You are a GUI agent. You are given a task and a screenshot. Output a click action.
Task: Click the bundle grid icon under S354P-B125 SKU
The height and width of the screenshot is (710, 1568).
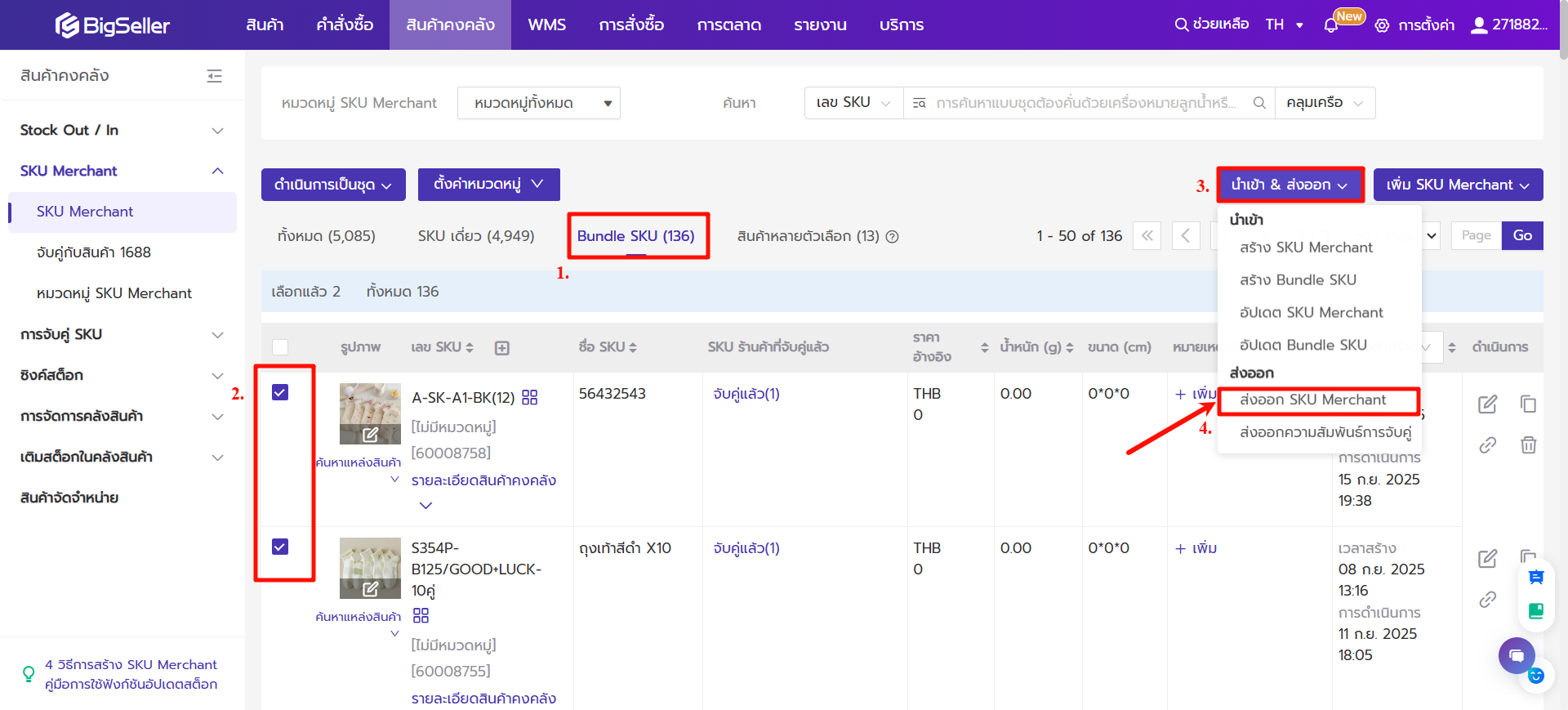421,615
